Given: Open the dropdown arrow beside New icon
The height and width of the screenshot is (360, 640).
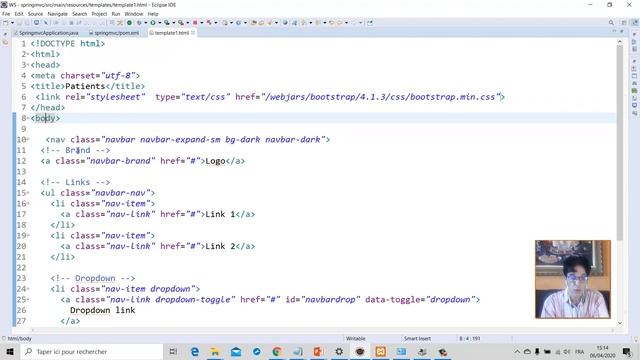Looking at the screenshot, I should (x=12, y=23).
